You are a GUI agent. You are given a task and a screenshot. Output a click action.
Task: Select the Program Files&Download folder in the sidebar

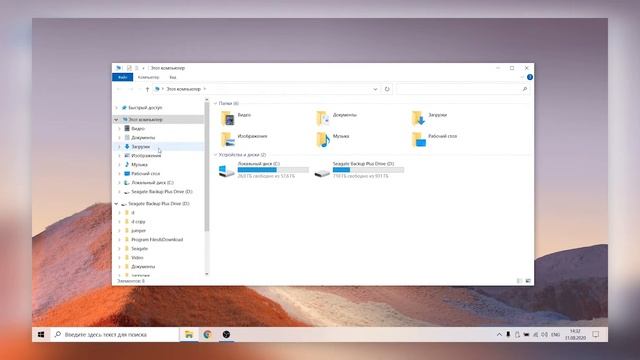[157, 240]
